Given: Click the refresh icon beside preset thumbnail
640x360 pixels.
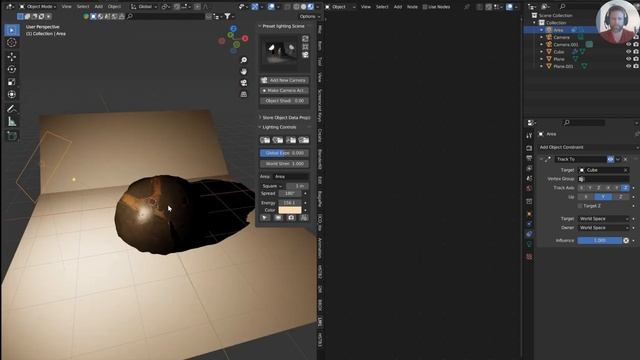Looking at the screenshot, I should pos(305,39).
